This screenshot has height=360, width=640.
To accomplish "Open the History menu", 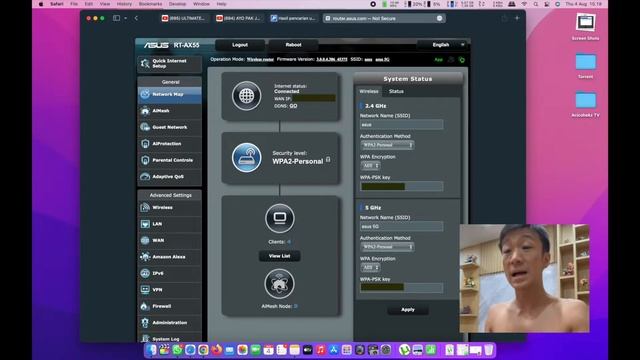I will tap(124, 4).
